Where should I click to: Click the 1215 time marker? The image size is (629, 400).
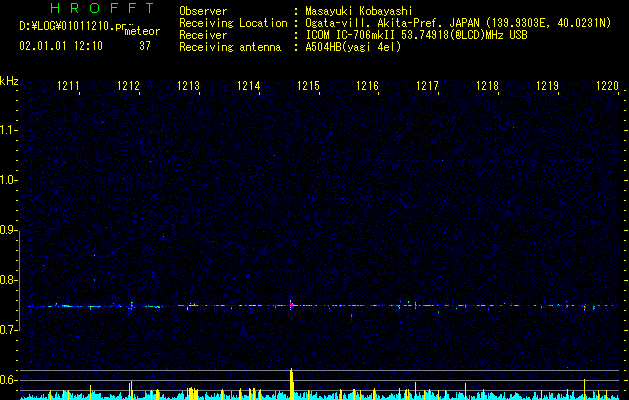point(308,86)
